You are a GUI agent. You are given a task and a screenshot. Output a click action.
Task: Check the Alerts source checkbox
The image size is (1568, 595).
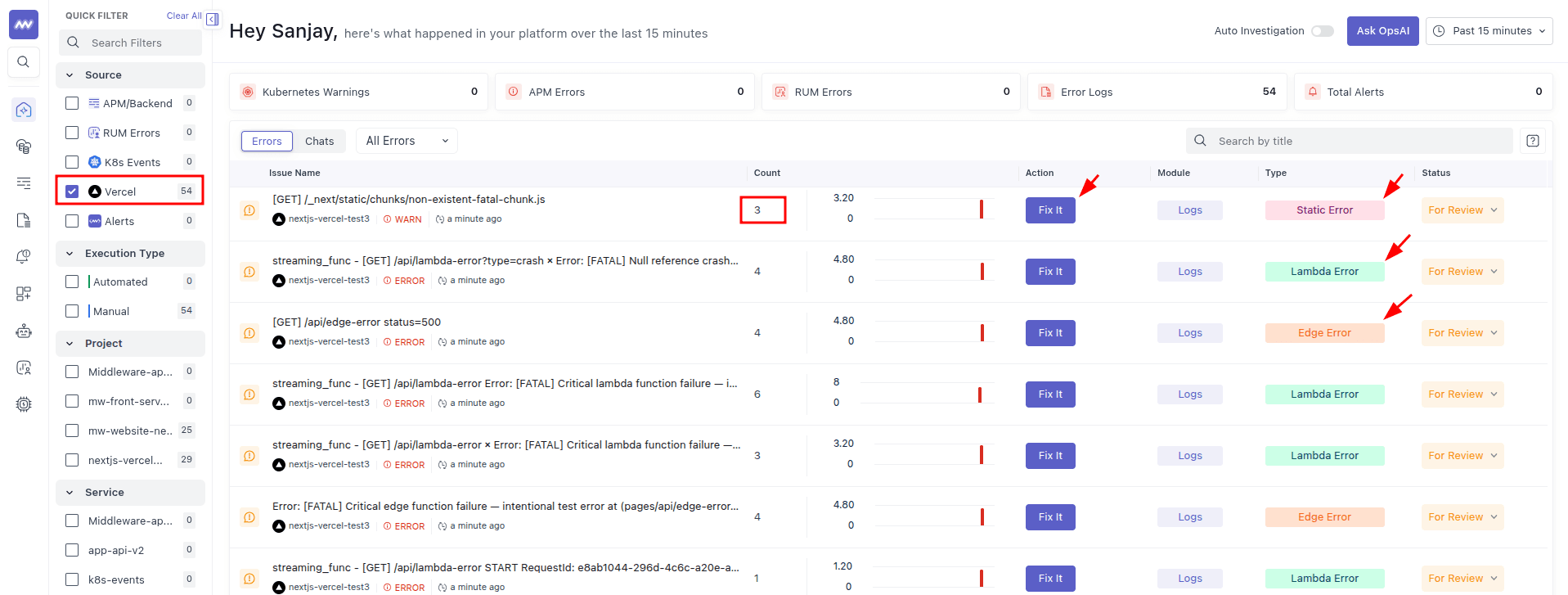pos(72,221)
